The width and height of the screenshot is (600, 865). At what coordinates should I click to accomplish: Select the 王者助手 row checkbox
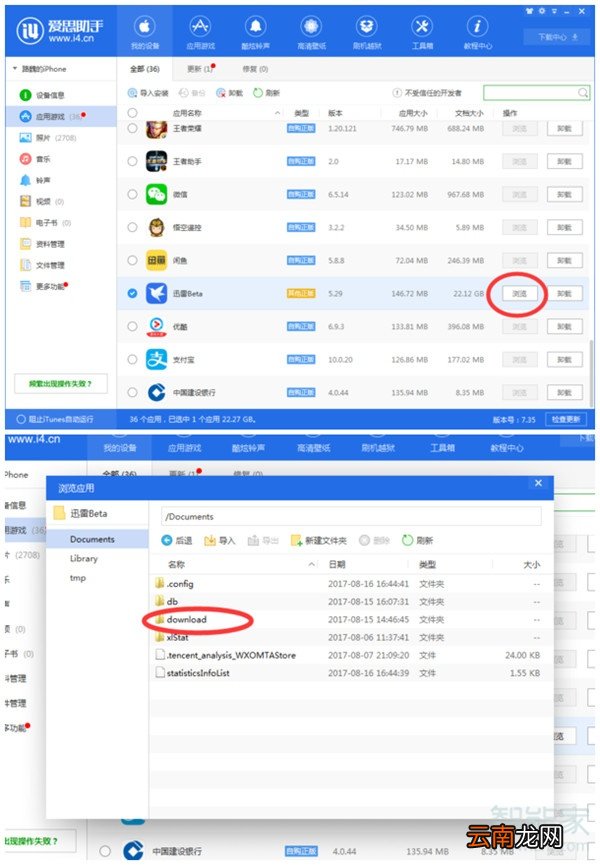[x=132, y=161]
